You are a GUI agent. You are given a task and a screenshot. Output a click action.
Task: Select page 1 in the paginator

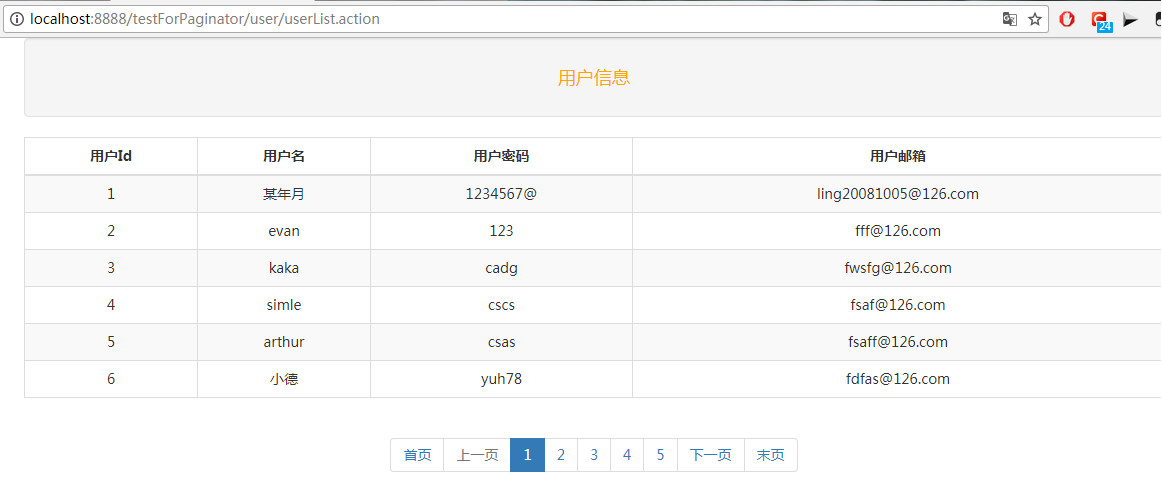point(528,455)
